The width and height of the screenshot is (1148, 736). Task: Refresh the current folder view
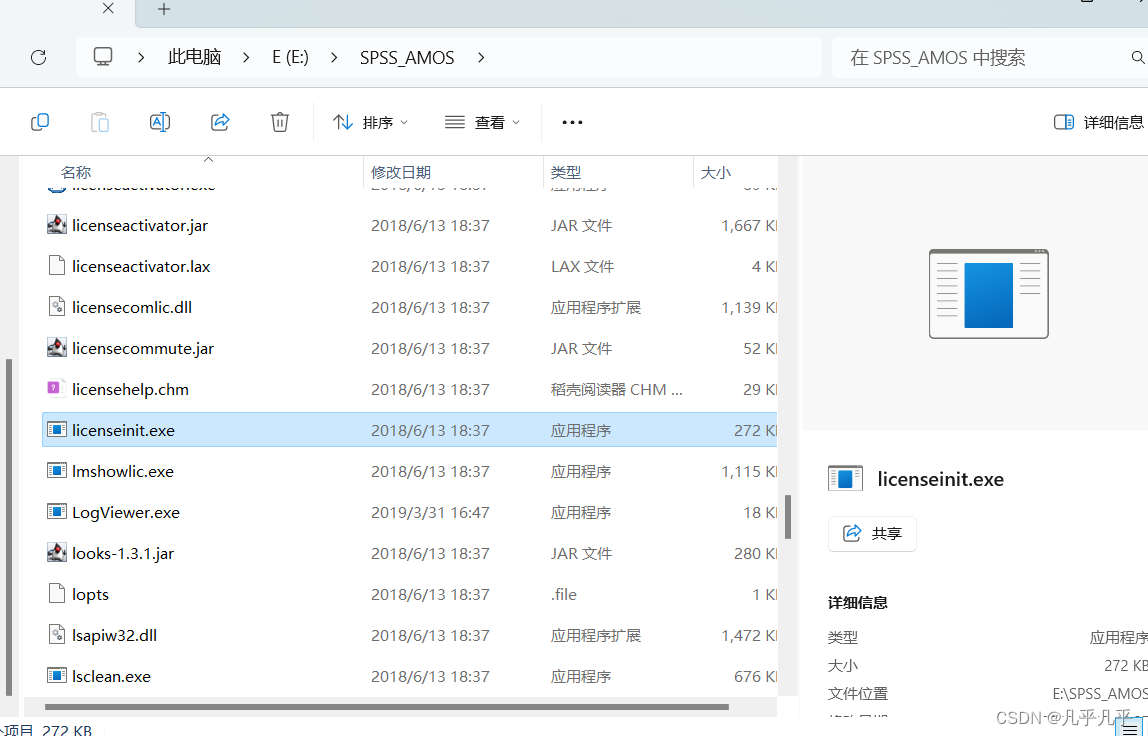coord(38,57)
